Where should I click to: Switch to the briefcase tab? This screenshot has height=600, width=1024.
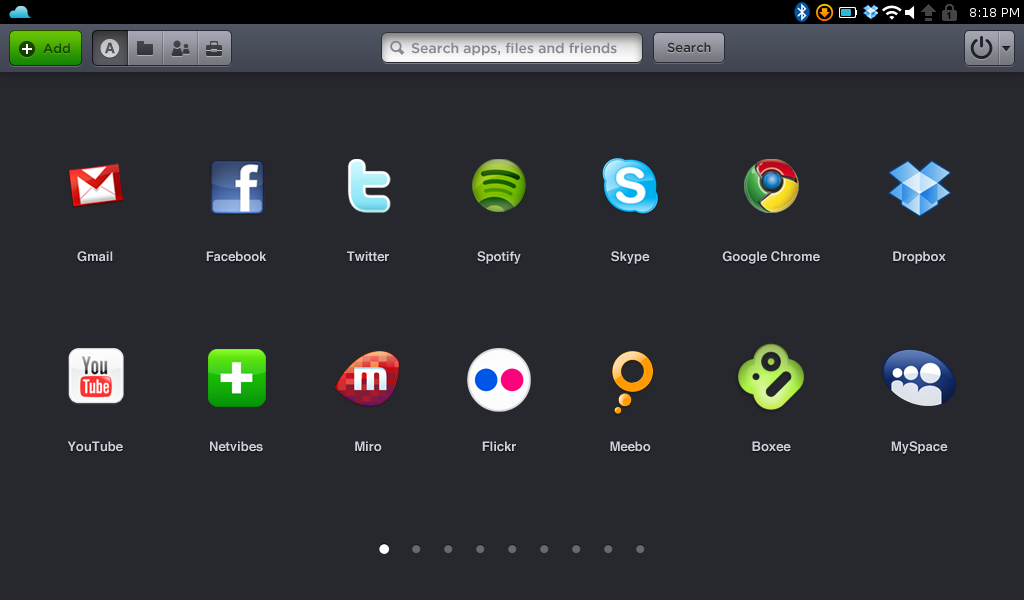[214, 48]
